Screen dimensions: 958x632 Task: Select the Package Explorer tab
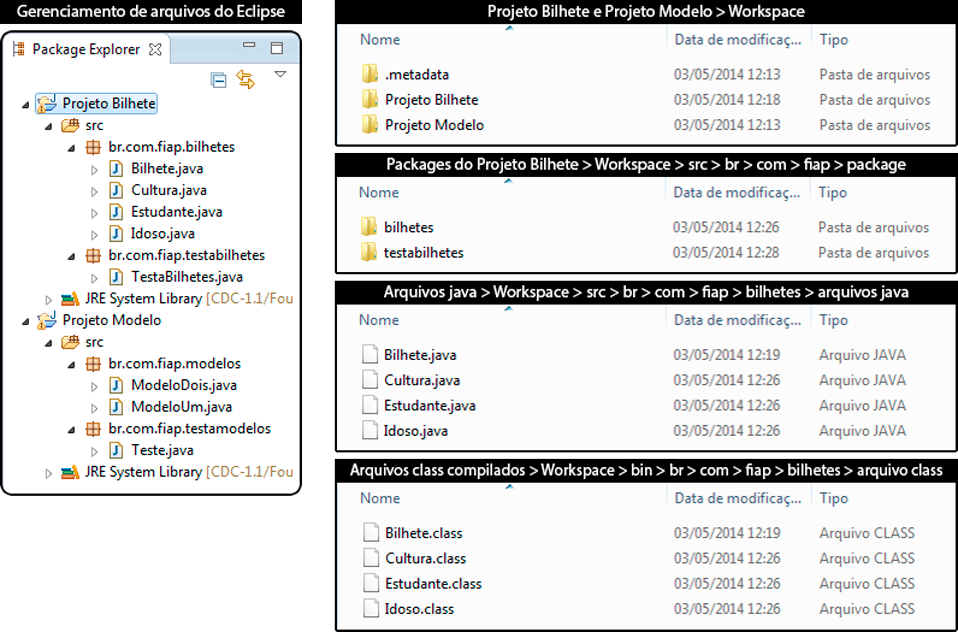tap(84, 47)
